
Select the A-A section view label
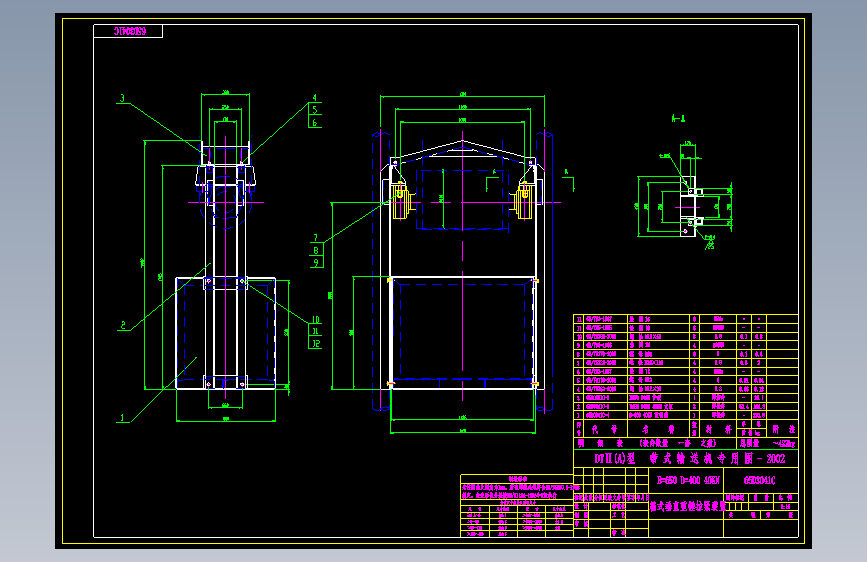(x=678, y=118)
